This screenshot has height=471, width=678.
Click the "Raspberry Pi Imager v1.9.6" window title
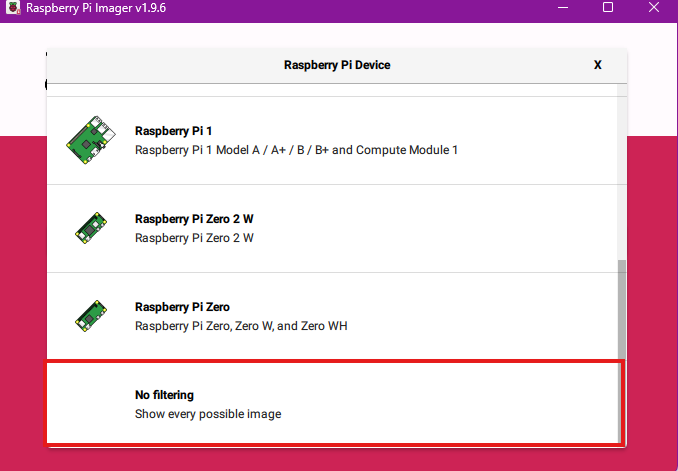click(96, 7)
